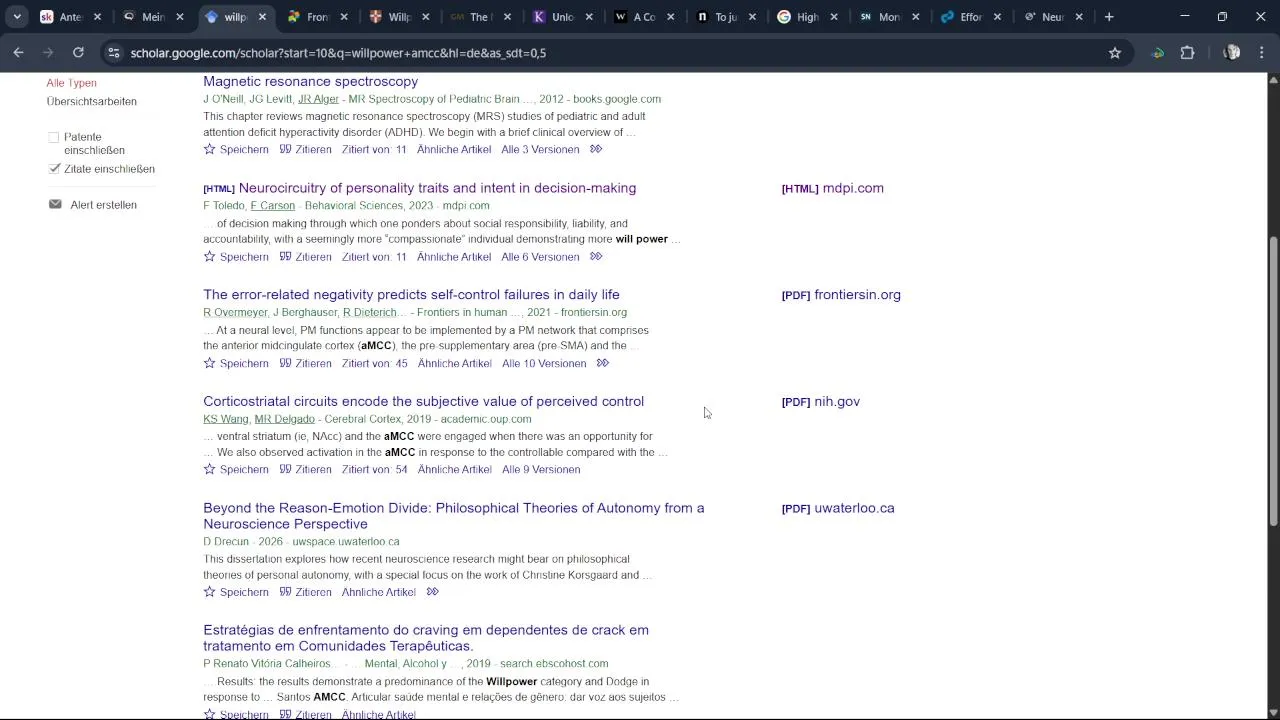1280x720 pixels.
Task: Save the Neurocircuitry of personality traits result
Action: [x=236, y=257]
